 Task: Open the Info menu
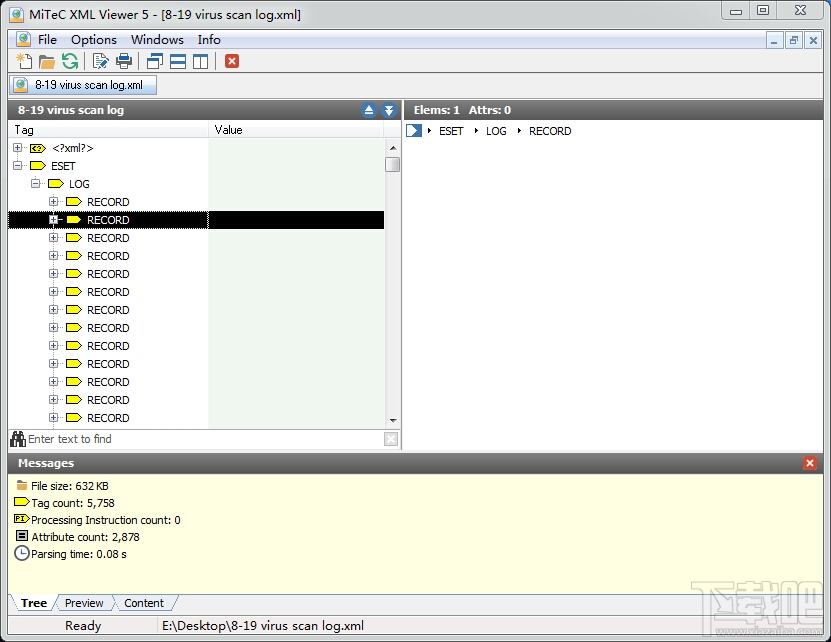(209, 40)
